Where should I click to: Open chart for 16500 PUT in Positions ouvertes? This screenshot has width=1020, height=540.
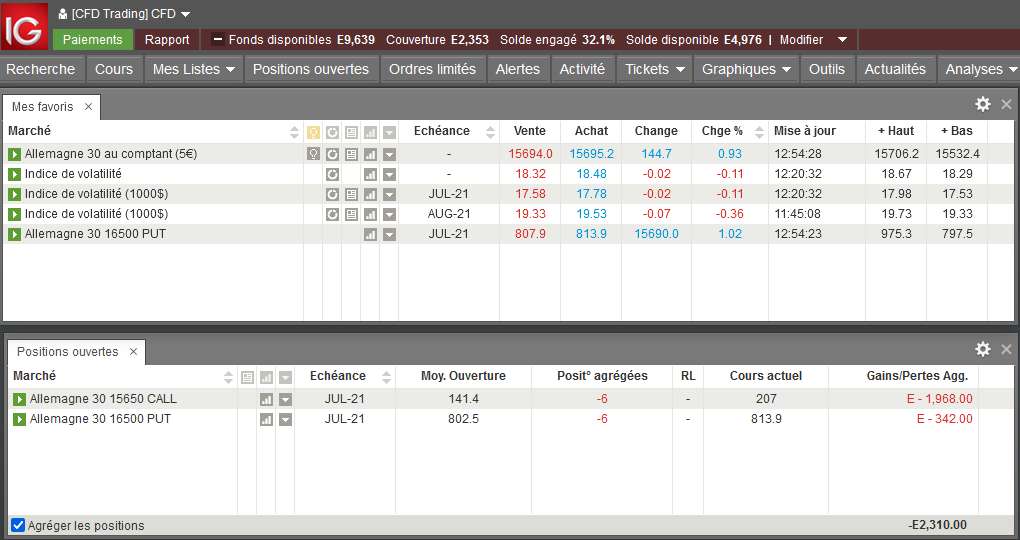click(x=266, y=420)
